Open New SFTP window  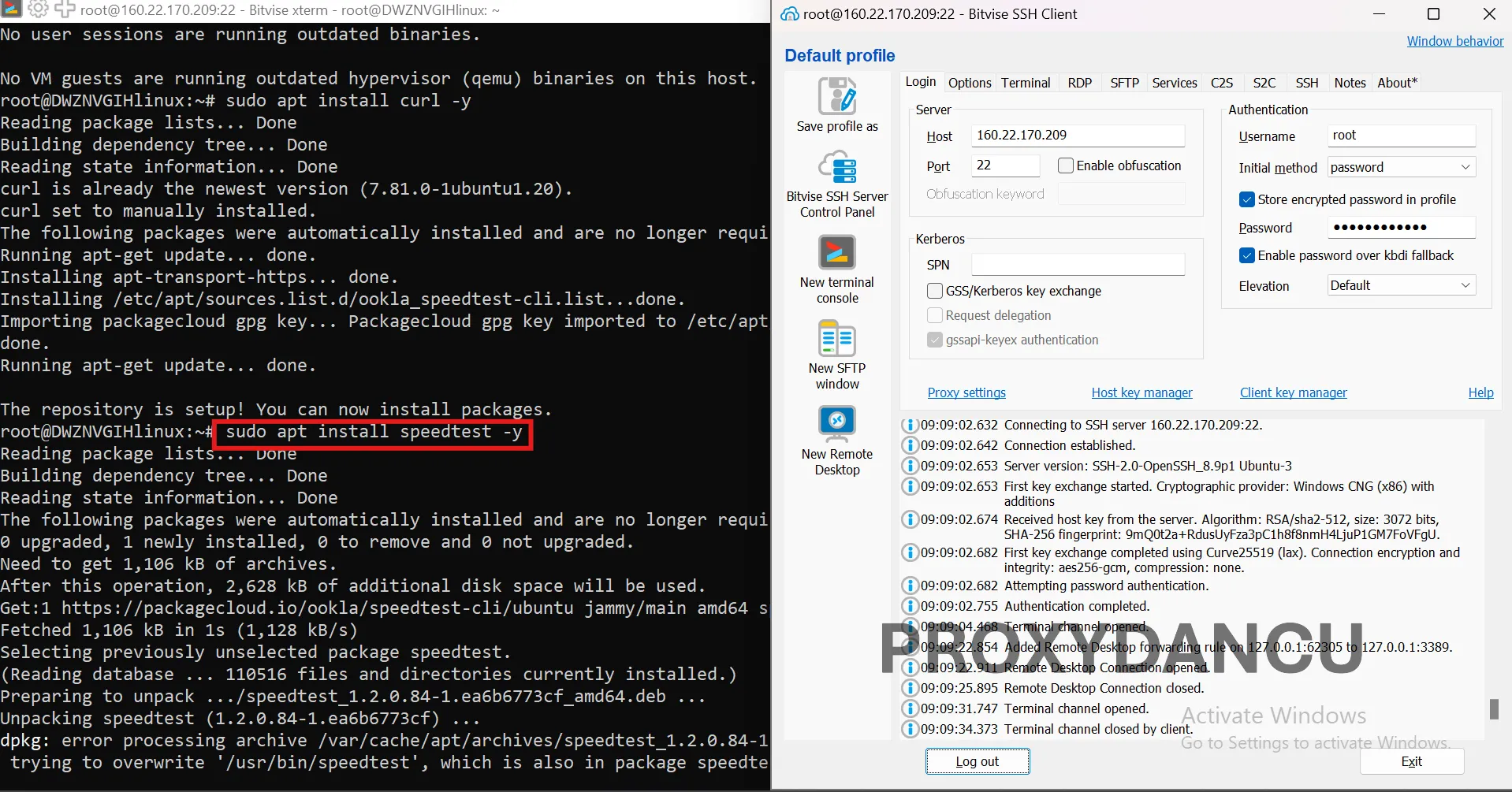coord(836,340)
